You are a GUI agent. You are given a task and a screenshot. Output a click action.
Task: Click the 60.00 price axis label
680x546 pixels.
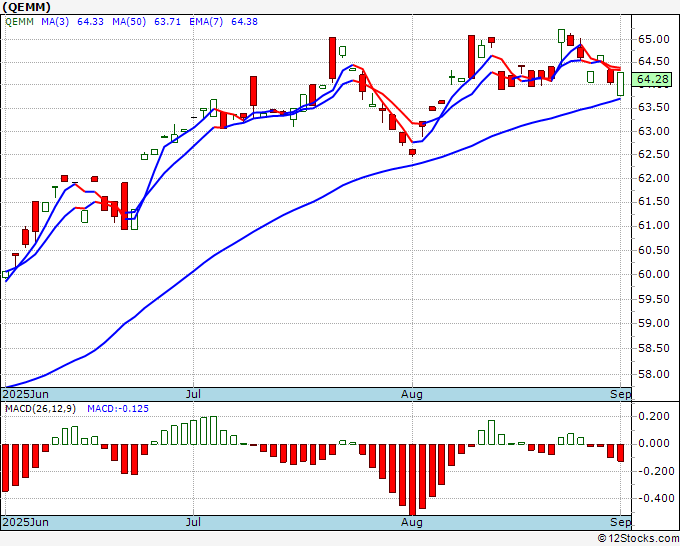tap(654, 274)
